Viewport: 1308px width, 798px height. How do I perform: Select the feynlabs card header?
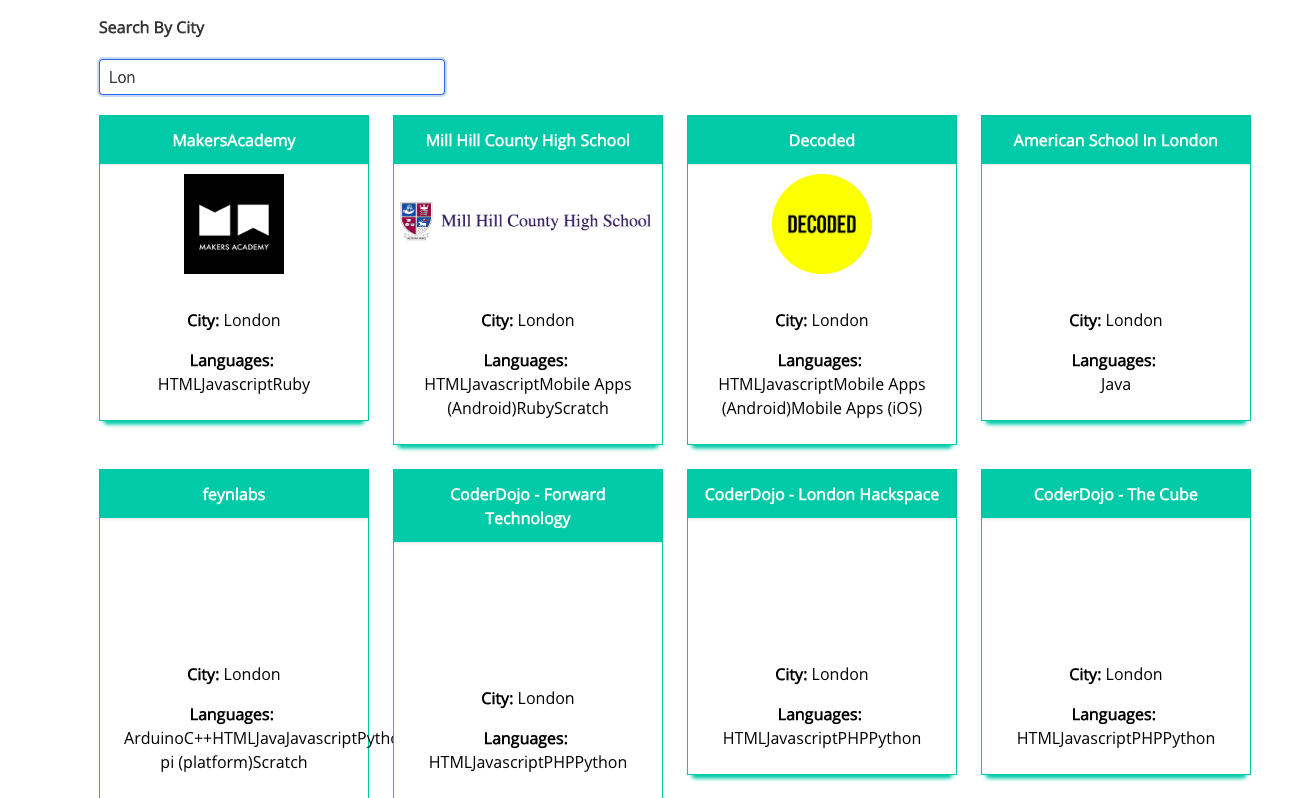234,494
